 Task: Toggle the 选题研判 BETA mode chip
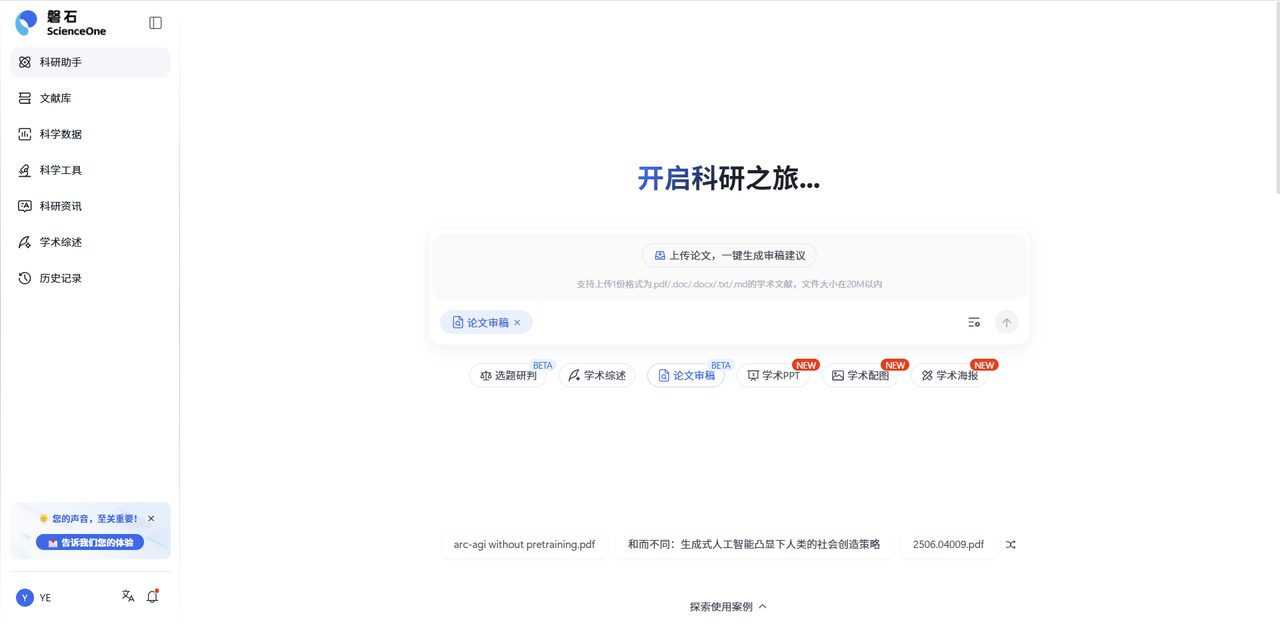click(509, 375)
